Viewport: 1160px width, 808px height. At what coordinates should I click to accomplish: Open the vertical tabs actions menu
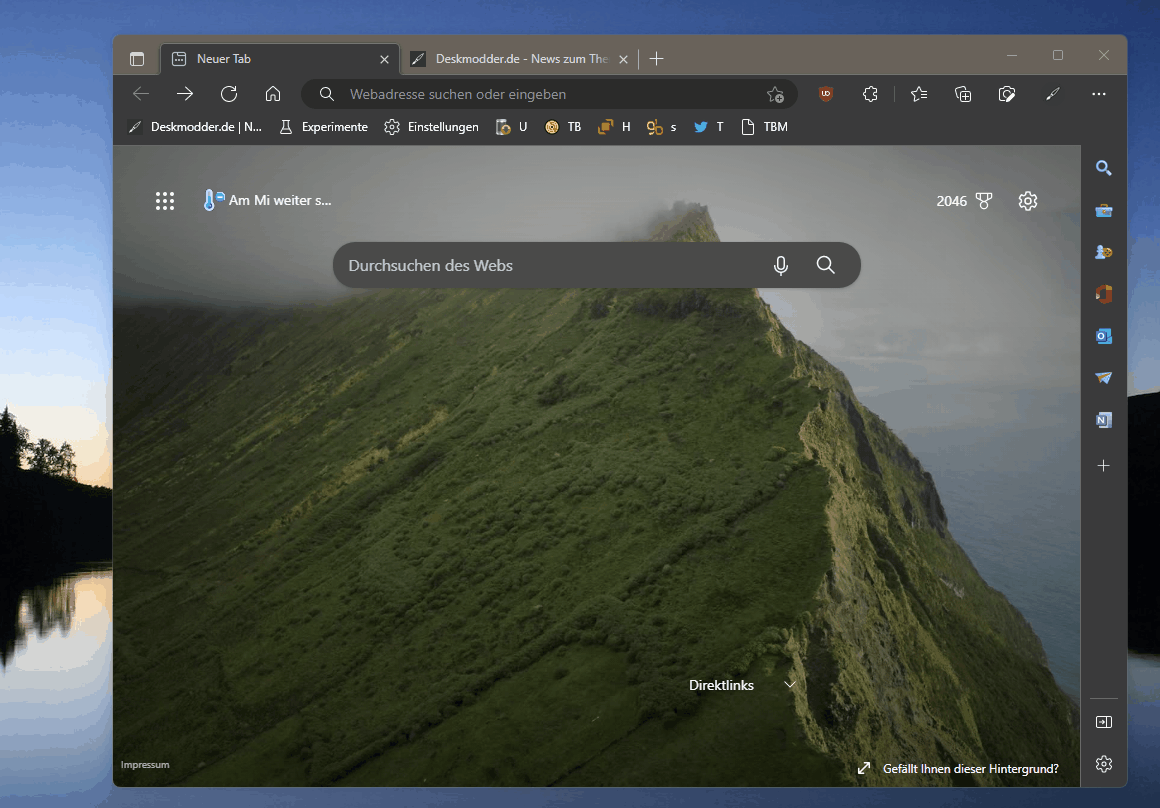(137, 58)
